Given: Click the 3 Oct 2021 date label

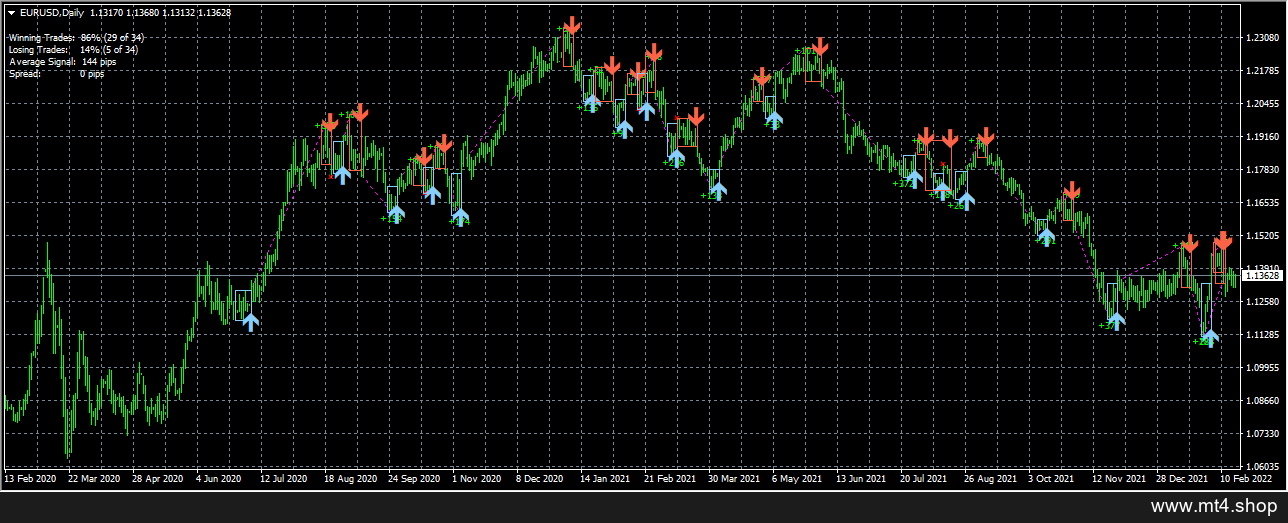Looking at the screenshot, I should click(x=1052, y=479).
